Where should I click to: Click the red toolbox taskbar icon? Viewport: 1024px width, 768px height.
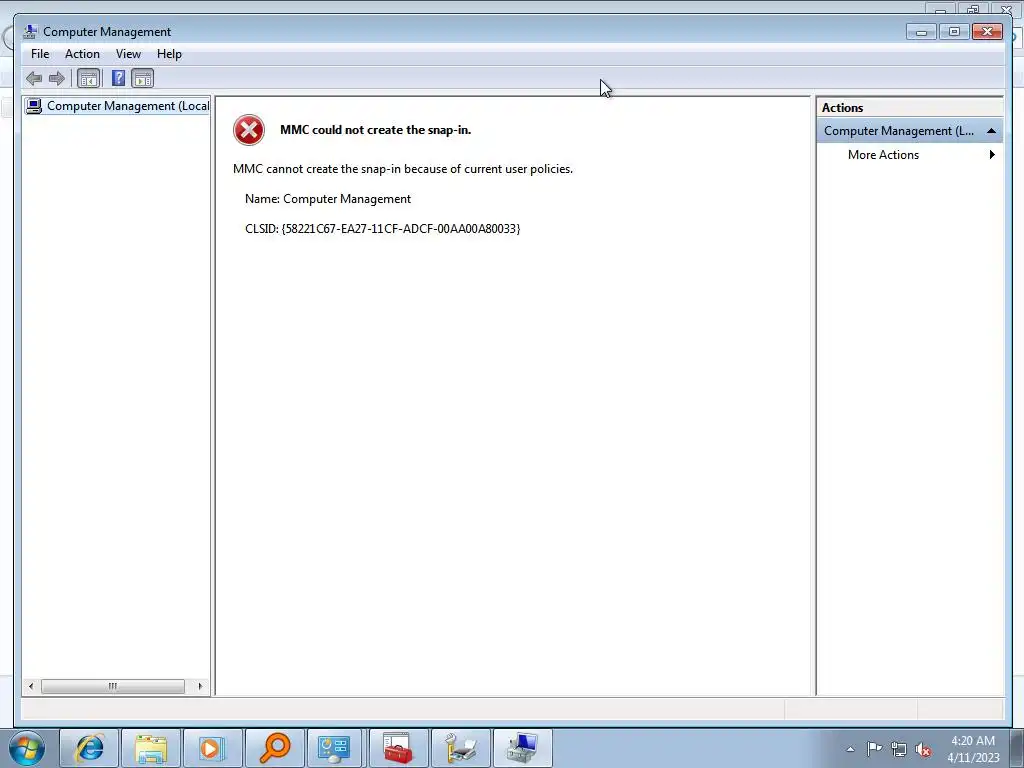(x=398, y=748)
